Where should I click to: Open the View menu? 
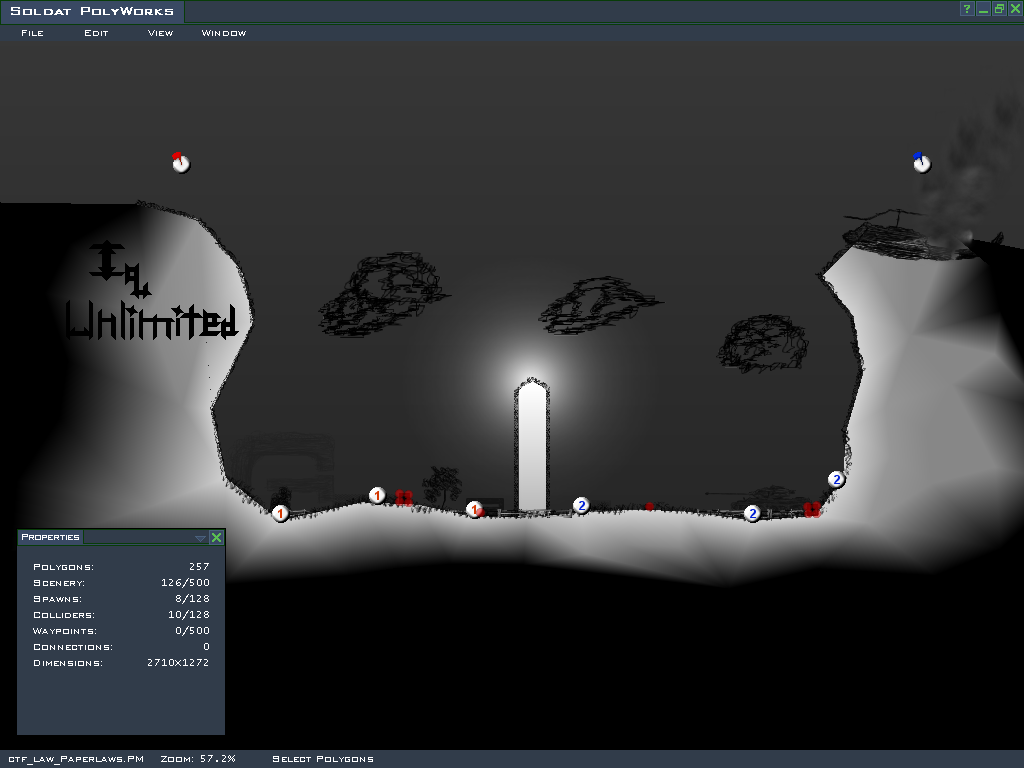(160, 33)
